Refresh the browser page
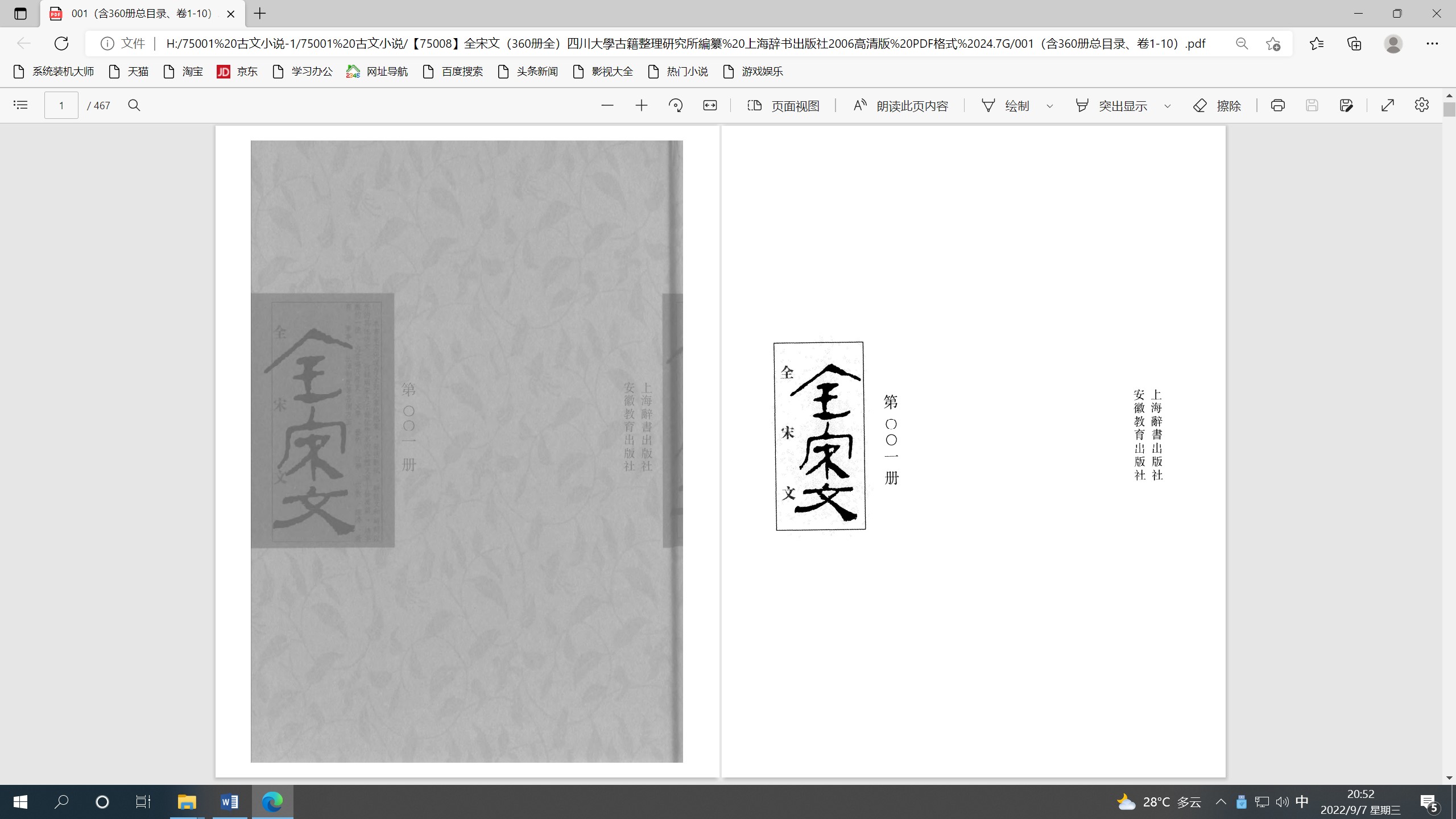Screen dimensions: 1456x819 coord(61,43)
